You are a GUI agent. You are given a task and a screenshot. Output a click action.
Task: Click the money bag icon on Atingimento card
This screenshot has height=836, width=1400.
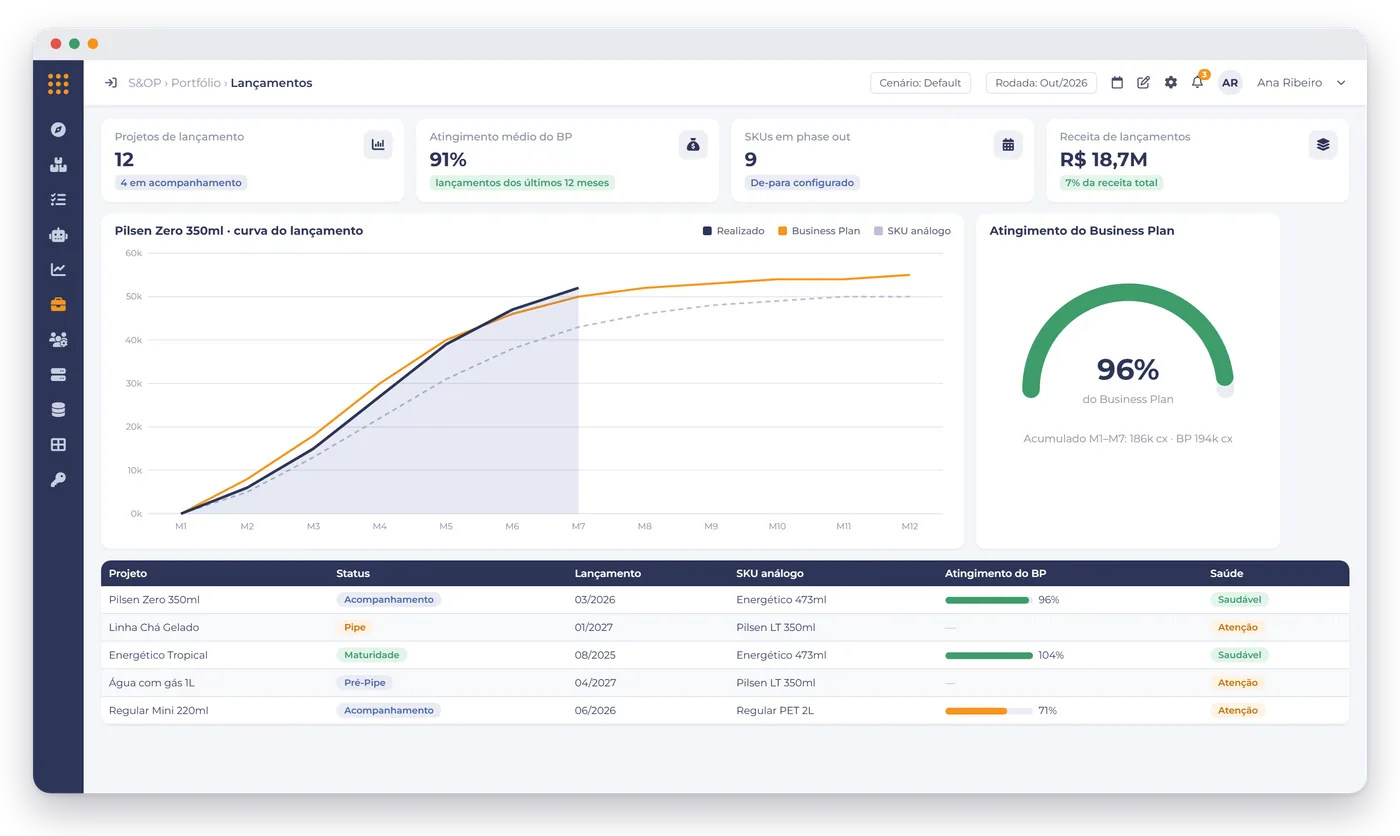693,145
